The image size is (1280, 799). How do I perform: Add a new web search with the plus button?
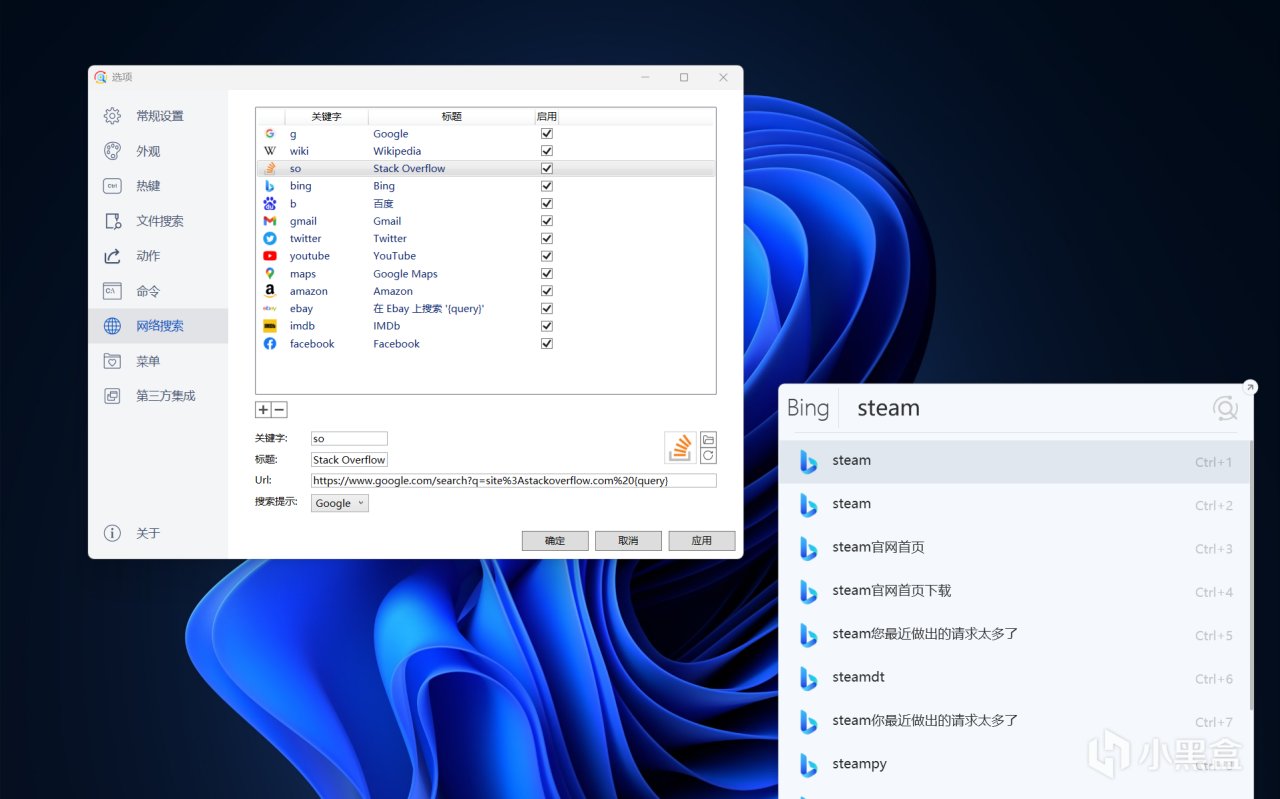(x=263, y=410)
